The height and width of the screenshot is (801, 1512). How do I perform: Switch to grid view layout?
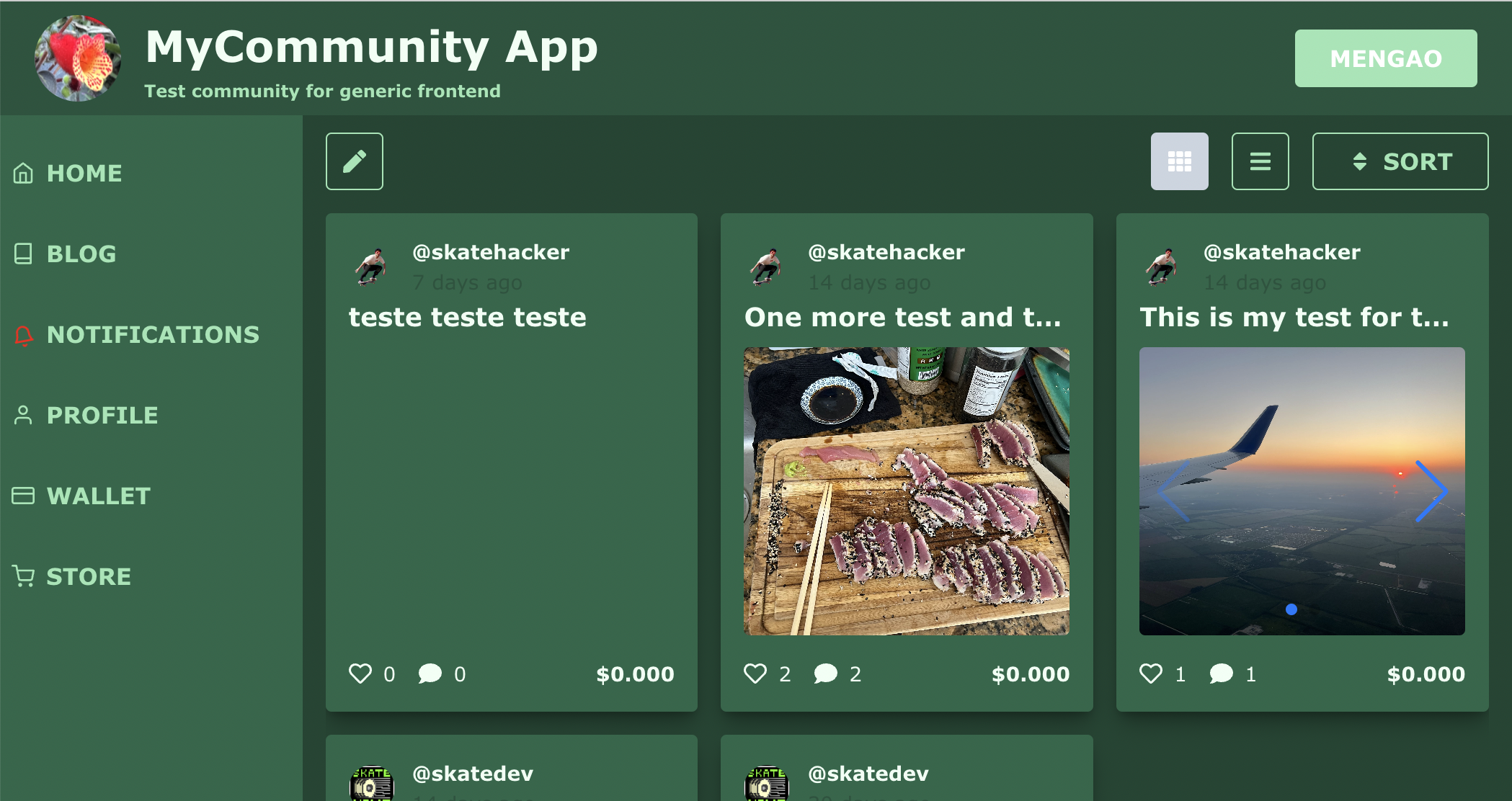(1179, 161)
